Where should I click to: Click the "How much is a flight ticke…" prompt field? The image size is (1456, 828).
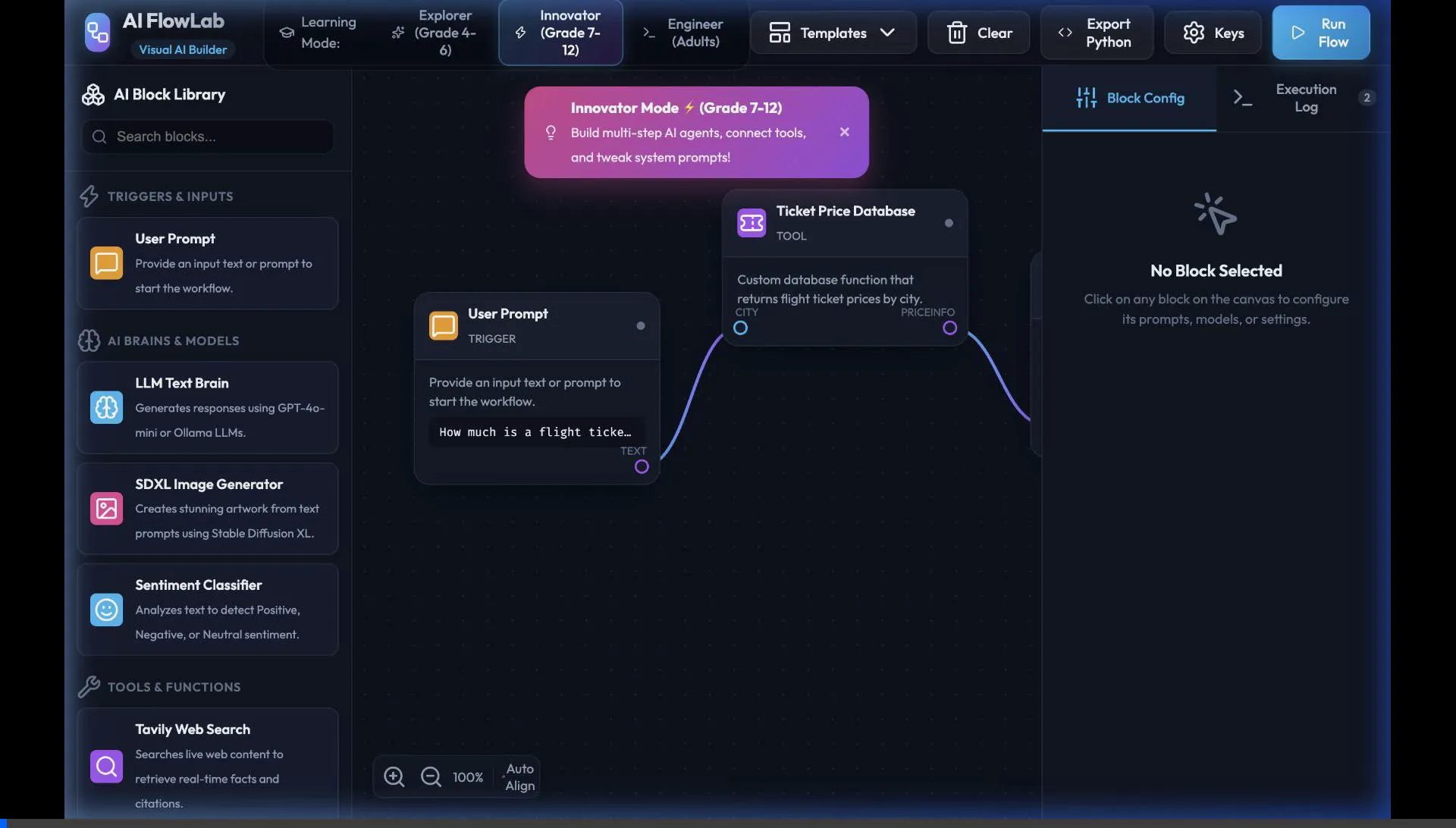[536, 432]
